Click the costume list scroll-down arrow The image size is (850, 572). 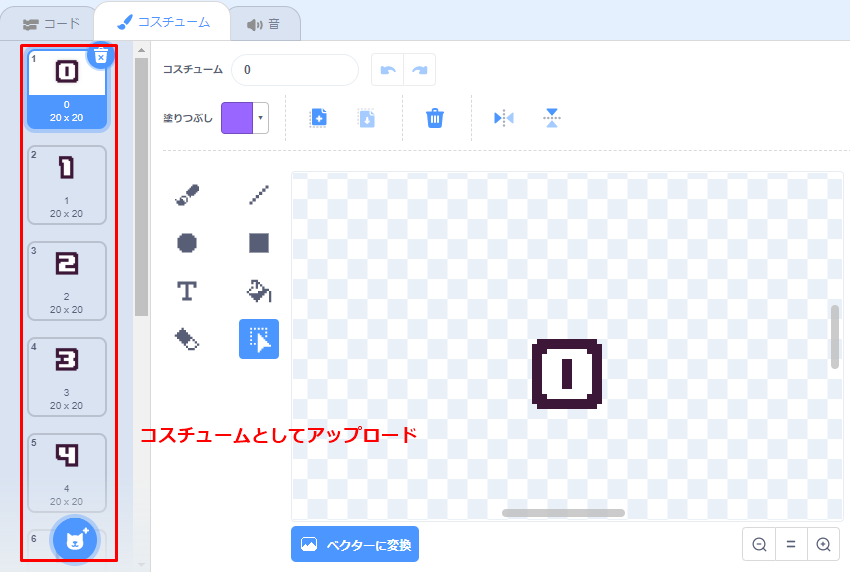(x=141, y=564)
